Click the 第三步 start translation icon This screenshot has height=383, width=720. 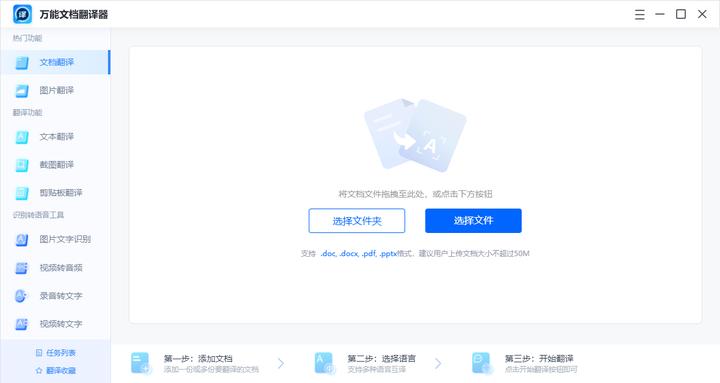pos(483,363)
